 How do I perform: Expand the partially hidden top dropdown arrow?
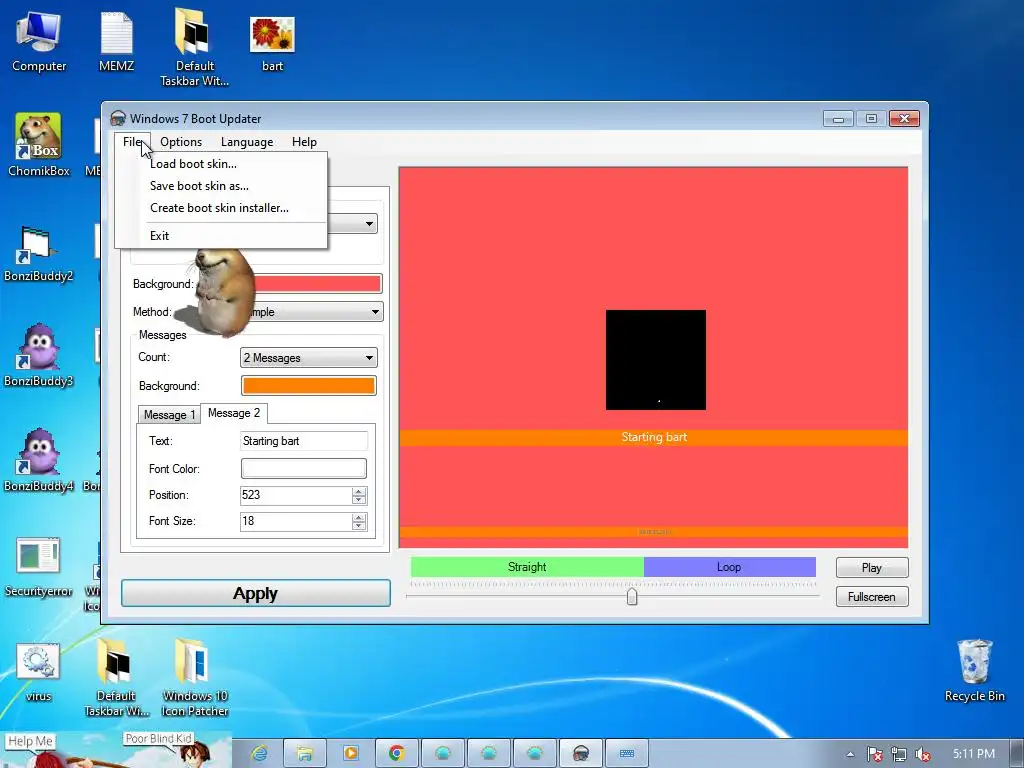[x=369, y=224]
